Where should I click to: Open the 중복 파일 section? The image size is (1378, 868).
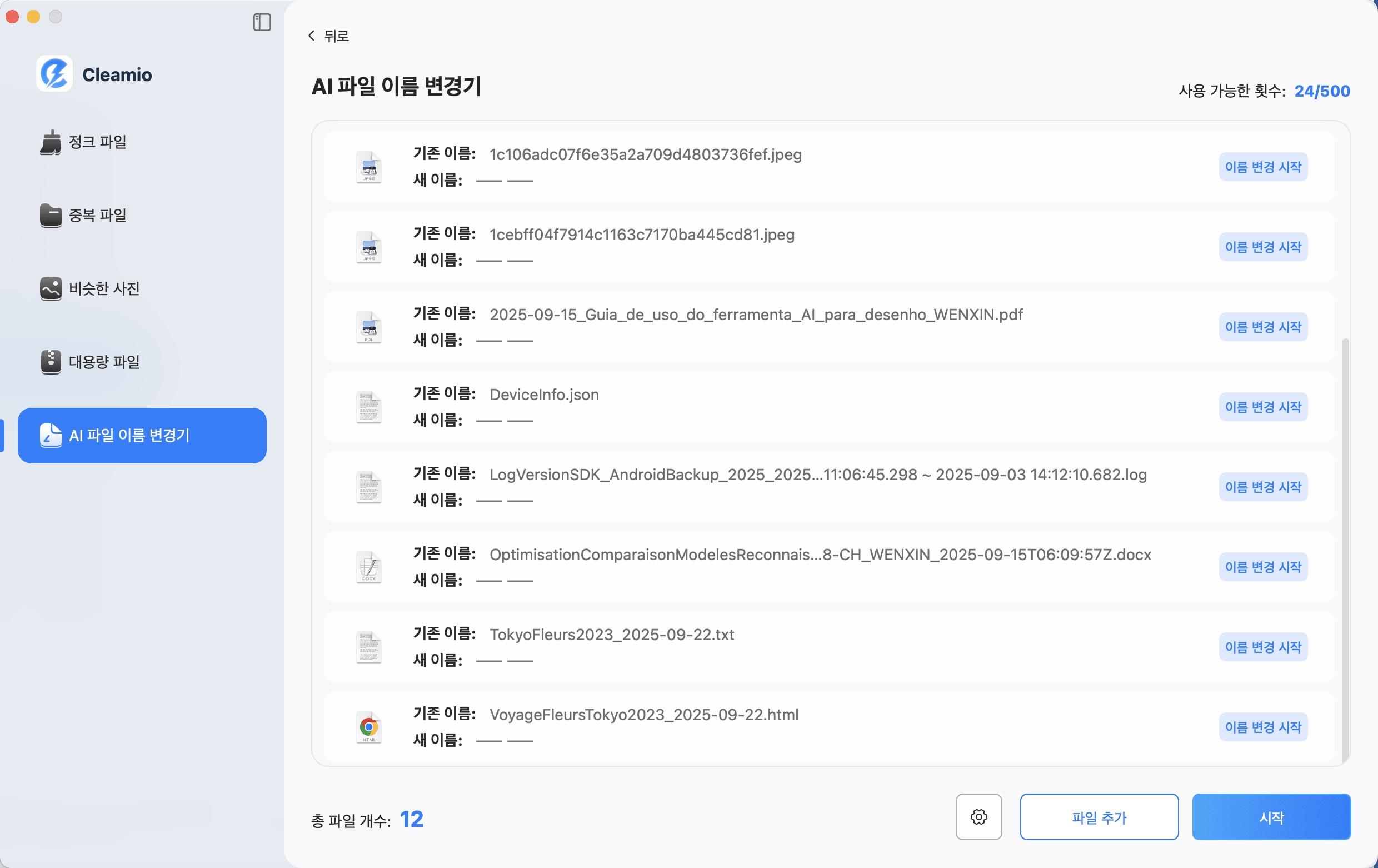(97, 215)
